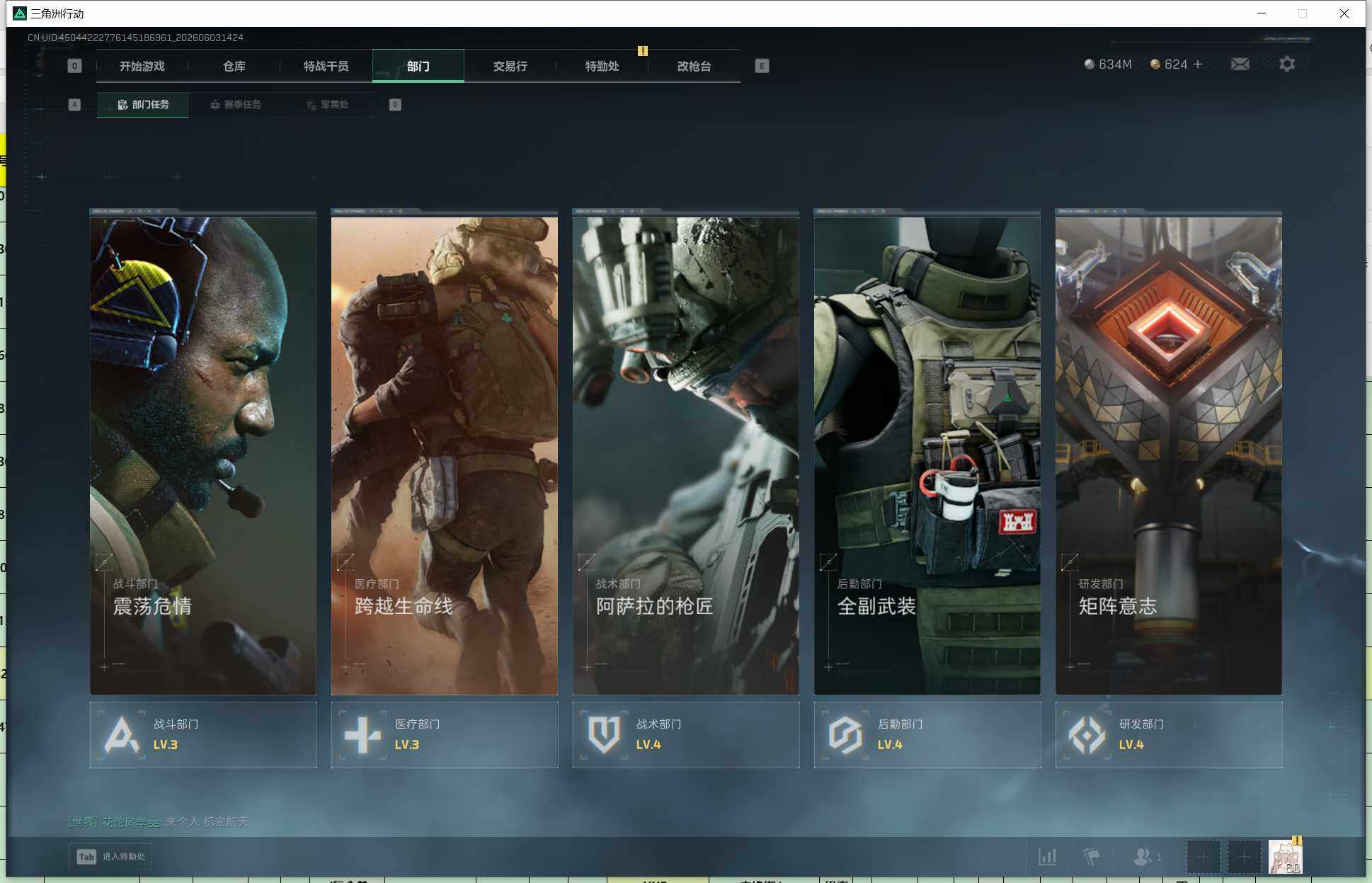Go to the 交易行 tab
The image size is (1372, 883).
(510, 66)
